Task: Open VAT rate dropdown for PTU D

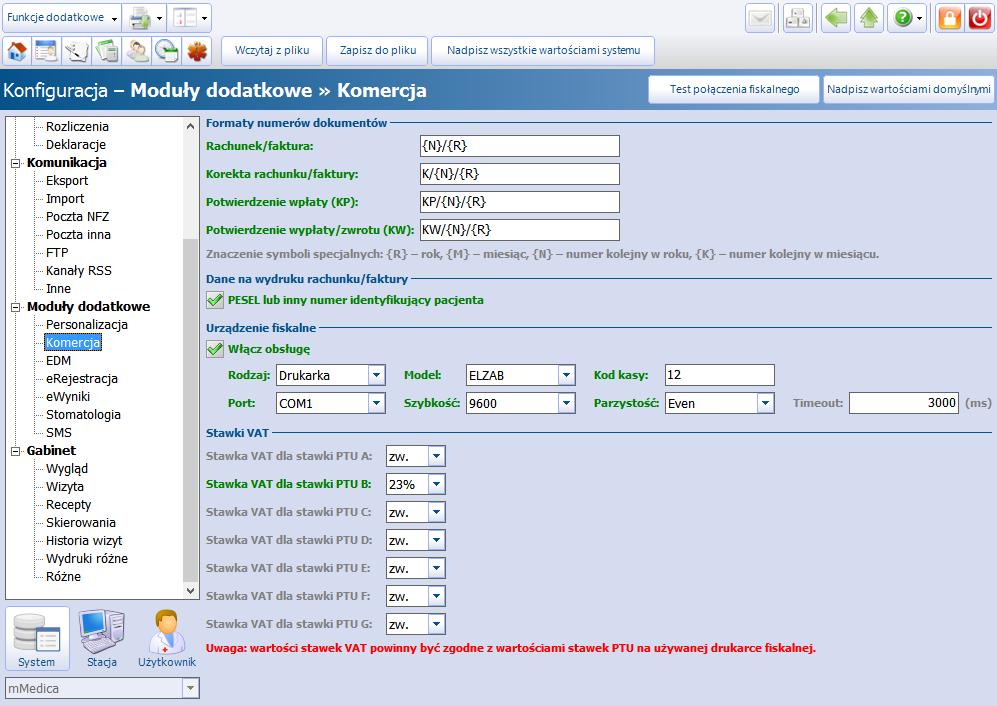Action: (436, 540)
